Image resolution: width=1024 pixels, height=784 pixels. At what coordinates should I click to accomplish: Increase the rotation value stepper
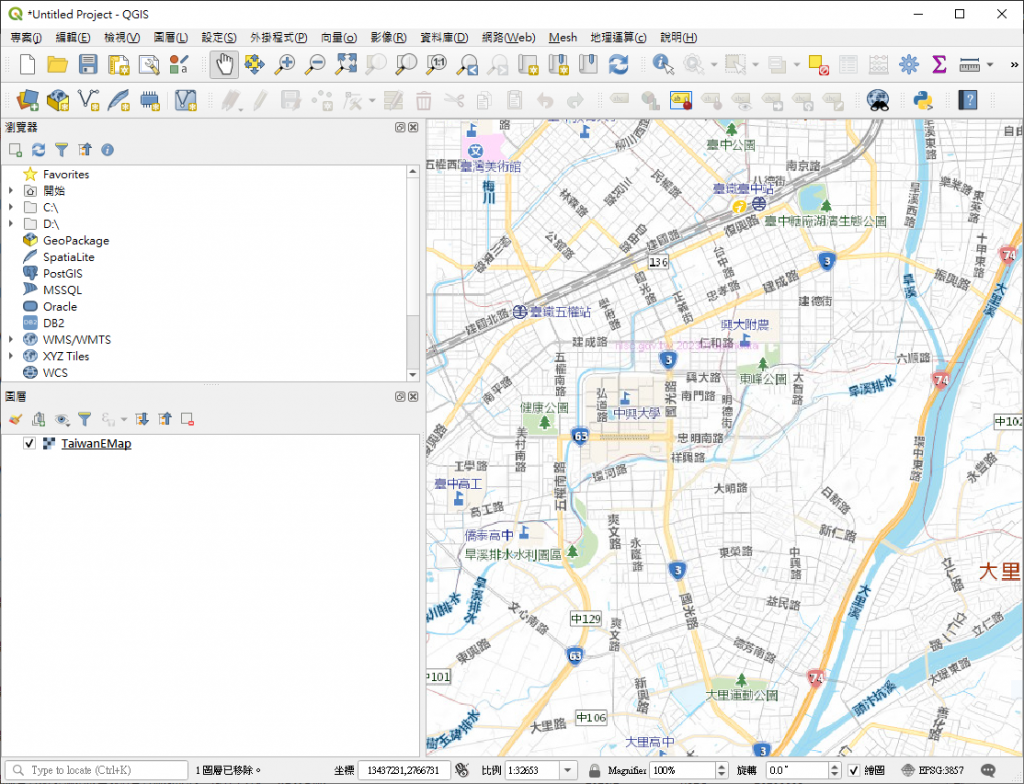coord(834,766)
